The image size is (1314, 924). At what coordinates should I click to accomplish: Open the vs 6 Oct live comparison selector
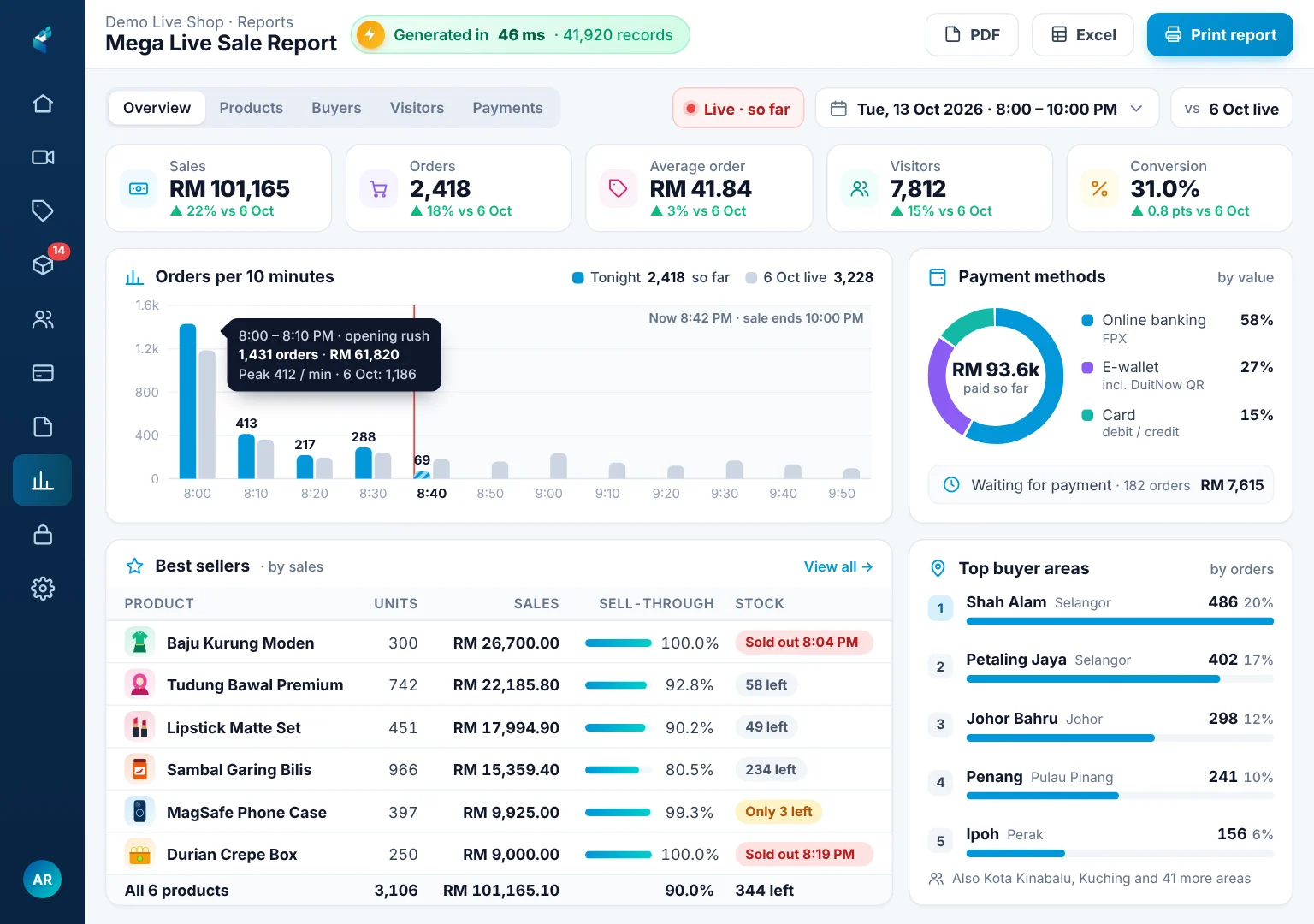coord(1231,109)
